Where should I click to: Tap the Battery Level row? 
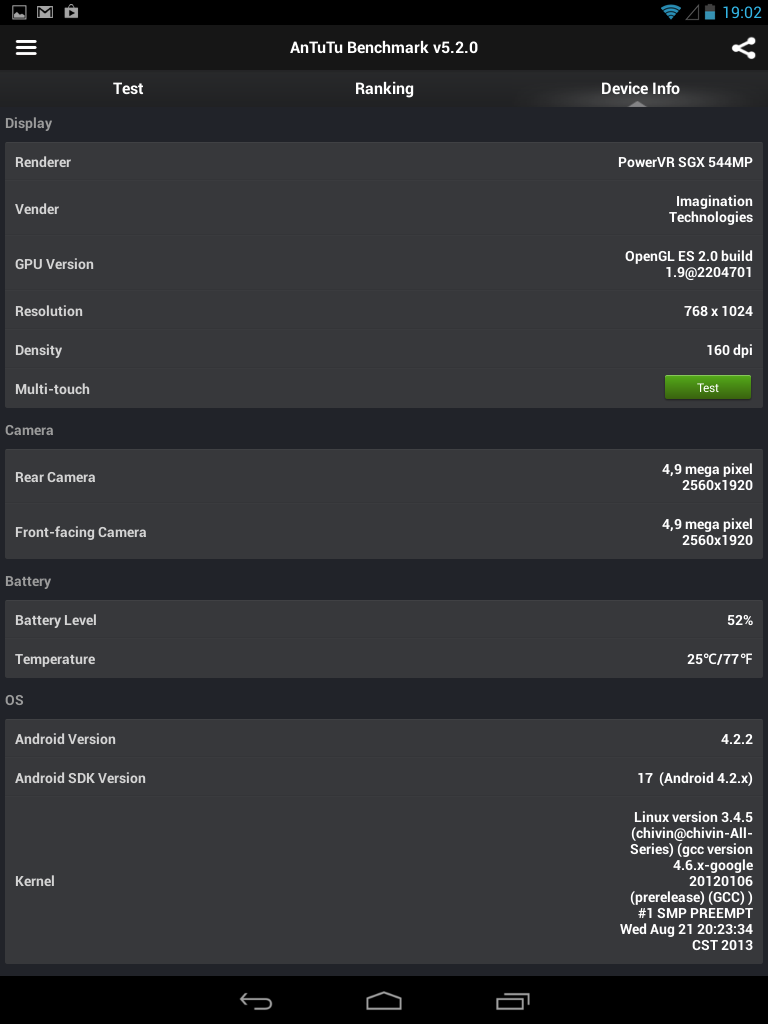coord(384,620)
